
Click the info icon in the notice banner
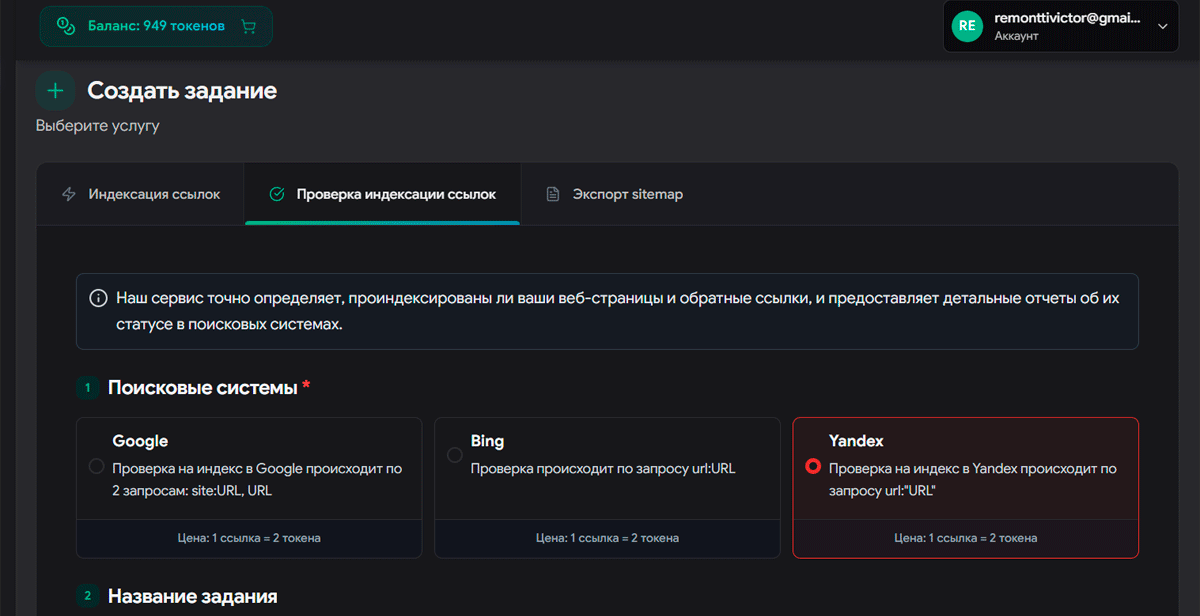99,296
